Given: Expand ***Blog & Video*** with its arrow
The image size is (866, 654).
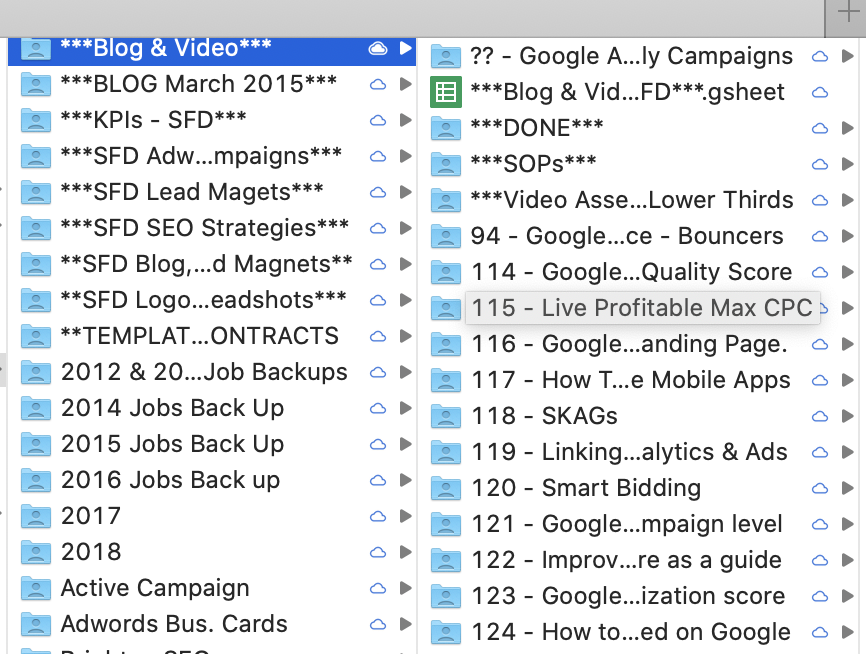Looking at the screenshot, I should (406, 48).
